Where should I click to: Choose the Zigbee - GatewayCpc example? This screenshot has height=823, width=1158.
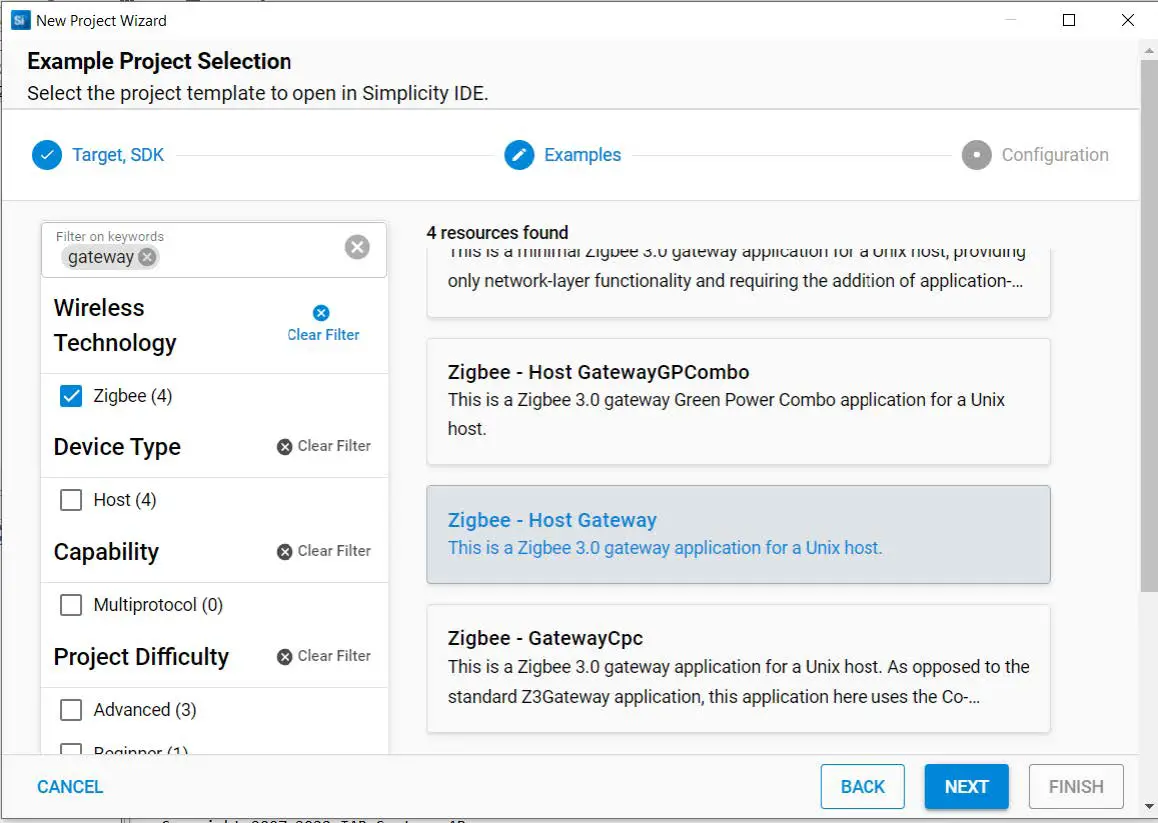[738, 667]
